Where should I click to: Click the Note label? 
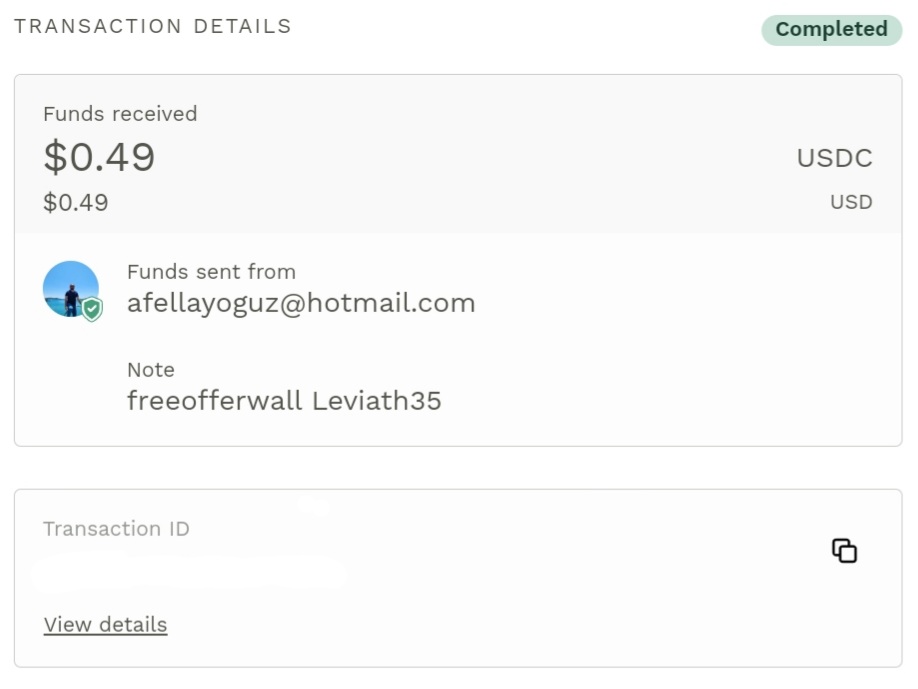(x=150, y=370)
